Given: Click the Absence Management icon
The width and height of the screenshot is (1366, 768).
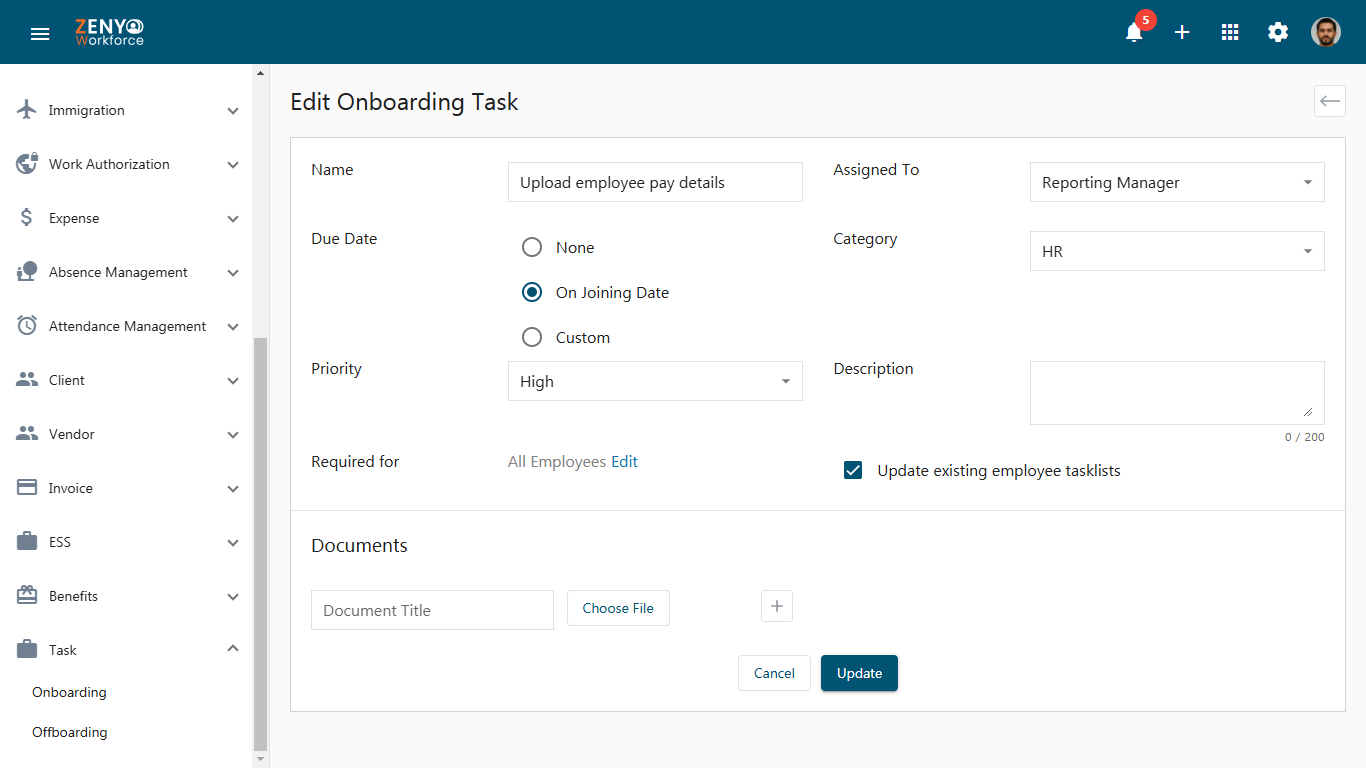Looking at the screenshot, I should pyautogui.click(x=27, y=272).
